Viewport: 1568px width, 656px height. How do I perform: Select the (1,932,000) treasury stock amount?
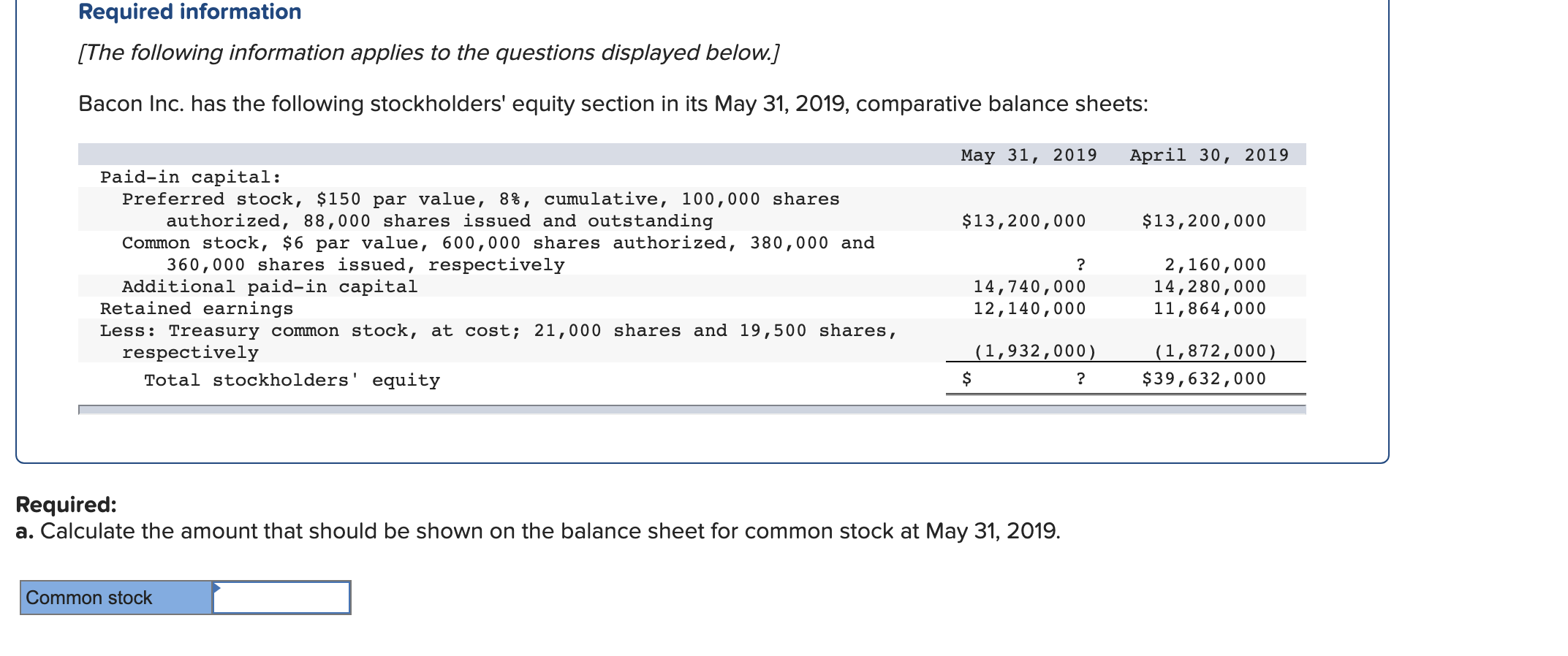tap(1034, 351)
